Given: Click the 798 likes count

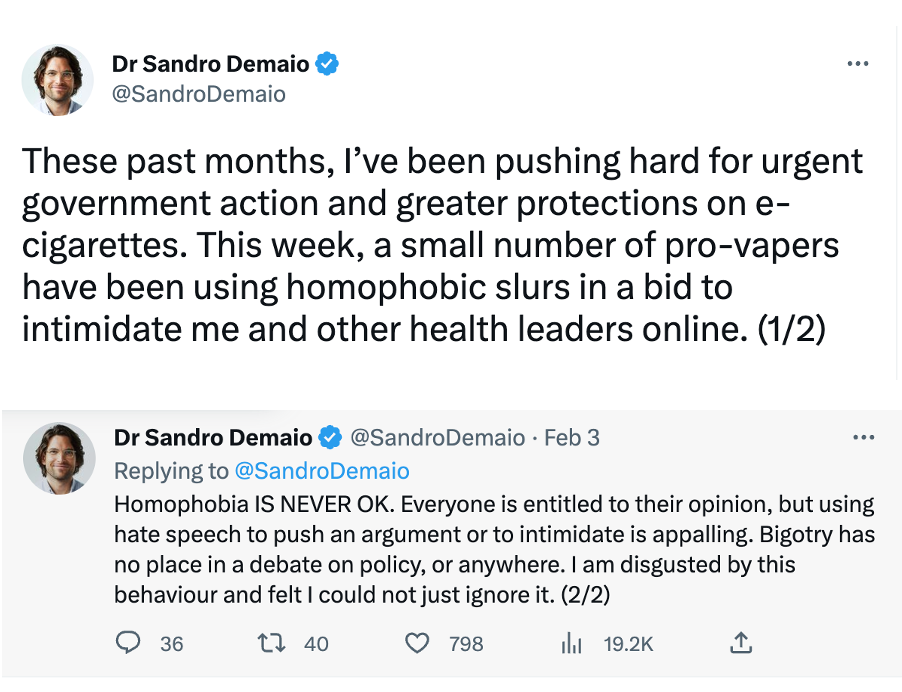Looking at the screenshot, I should 466,644.
